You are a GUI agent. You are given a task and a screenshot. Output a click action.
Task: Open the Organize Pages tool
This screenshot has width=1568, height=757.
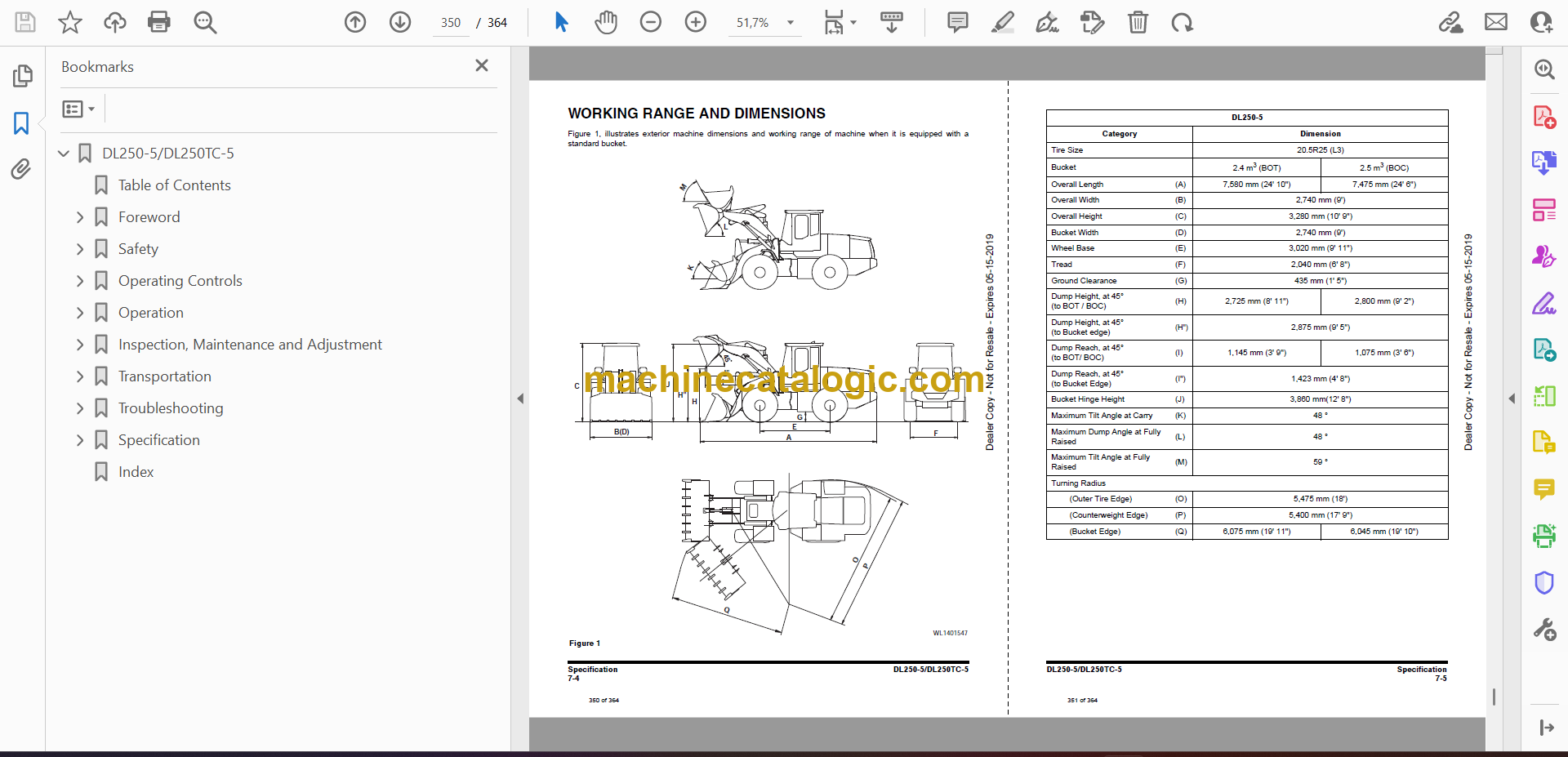(1543, 210)
